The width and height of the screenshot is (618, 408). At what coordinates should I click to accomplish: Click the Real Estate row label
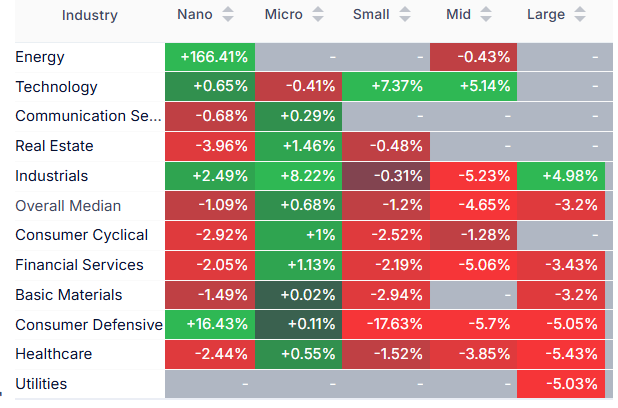click(x=54, y=146)
